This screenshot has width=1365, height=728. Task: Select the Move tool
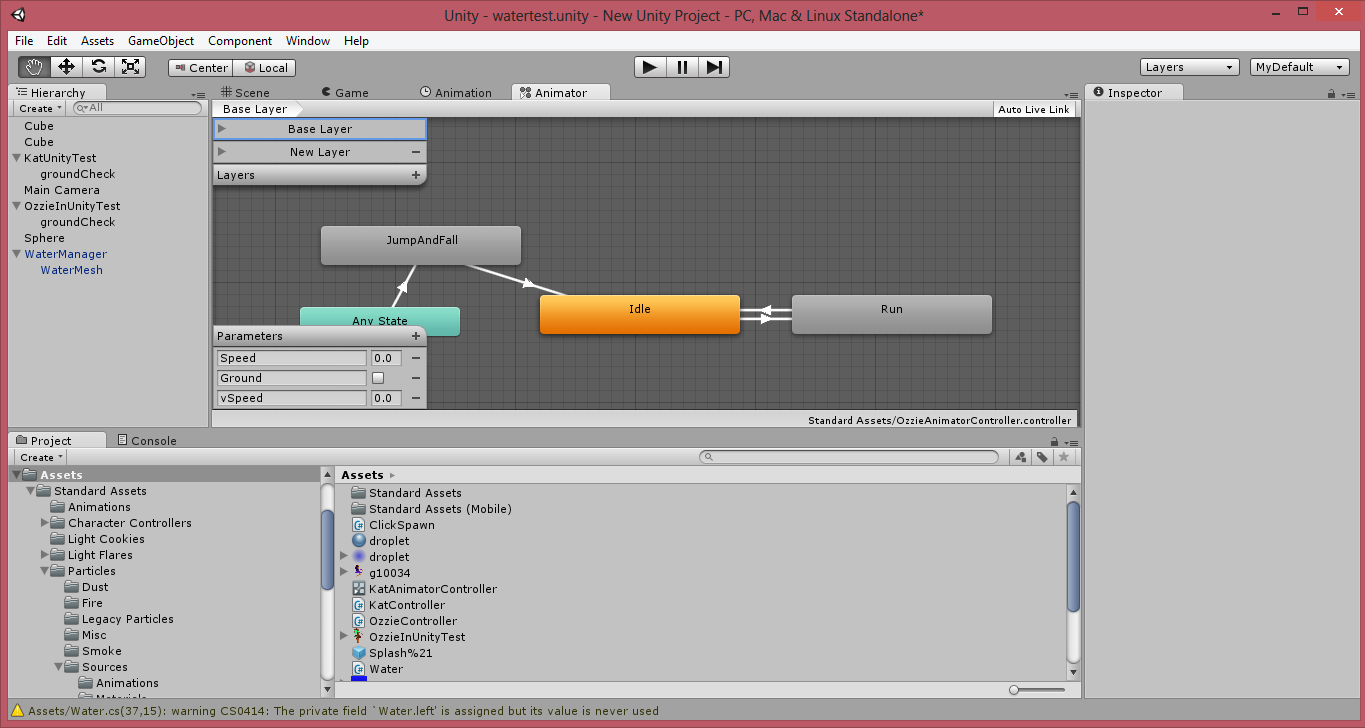[x=66, y=67]
